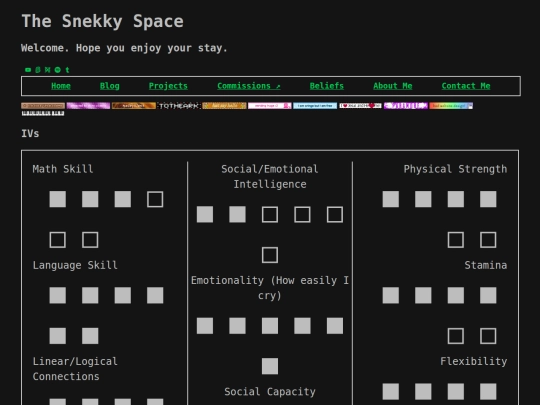The image size is (540, 405).
Task: Click the single empty box above the Emotionality label
Action: click(x=270, y=255)
